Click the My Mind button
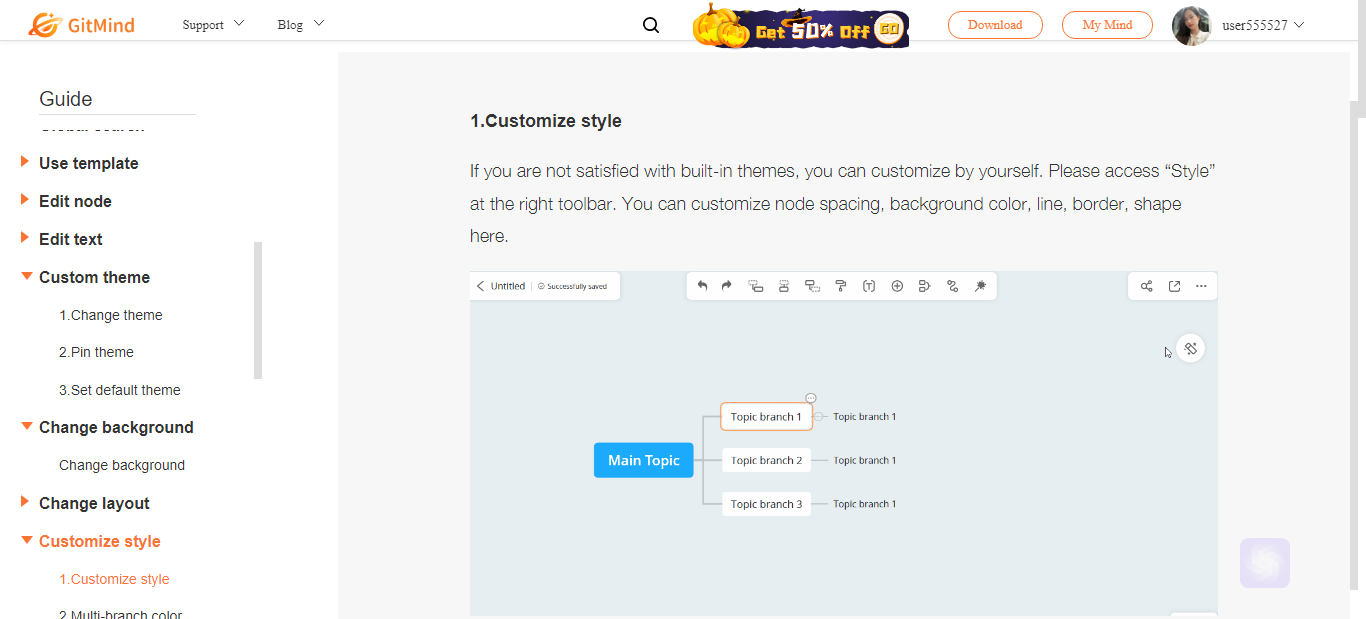1366x619 pixels. pyautogui.click(x=1107, y=25)
